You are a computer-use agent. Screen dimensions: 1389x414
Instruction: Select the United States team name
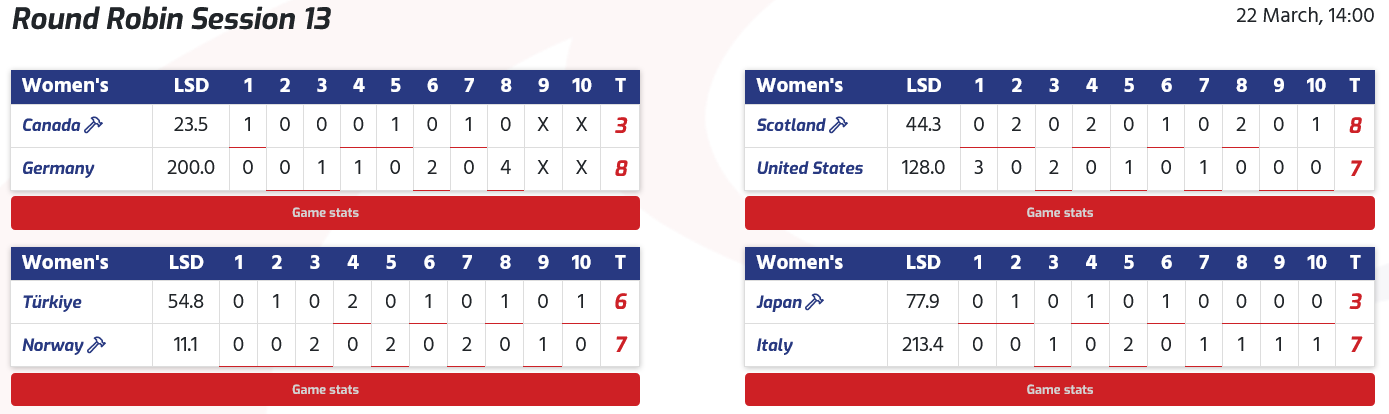[x=809, y=168]
